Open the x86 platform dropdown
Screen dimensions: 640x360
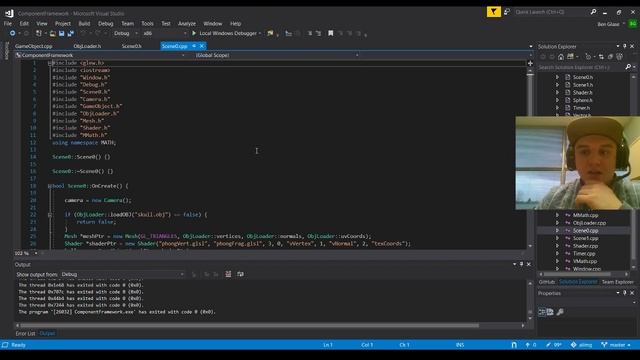pyautogui.click(x=164, y=33)
